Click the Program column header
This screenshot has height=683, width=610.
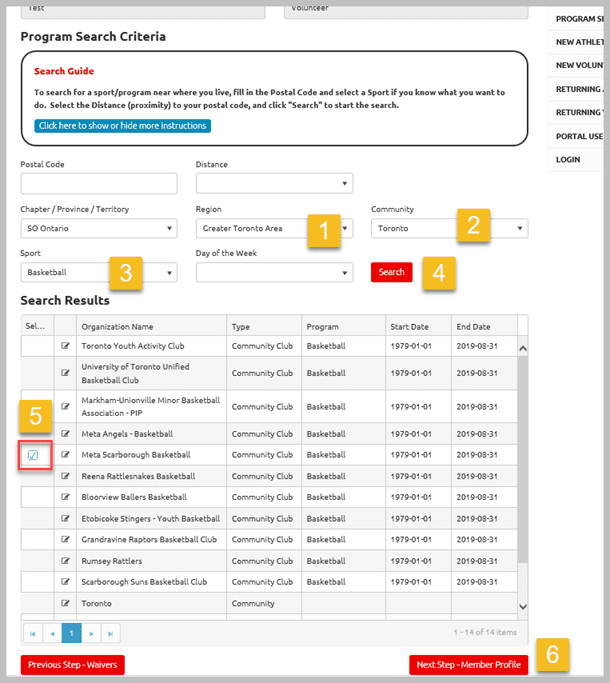[343, 326]
